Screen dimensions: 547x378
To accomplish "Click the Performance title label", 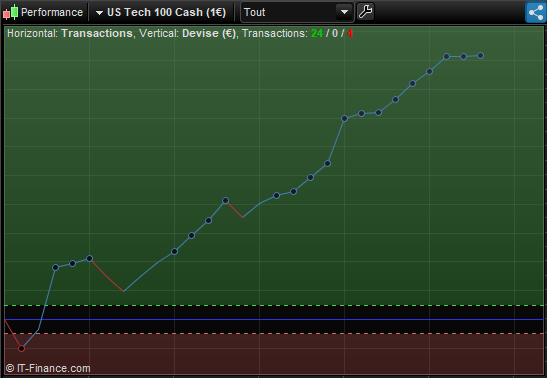I will (52, 12).
